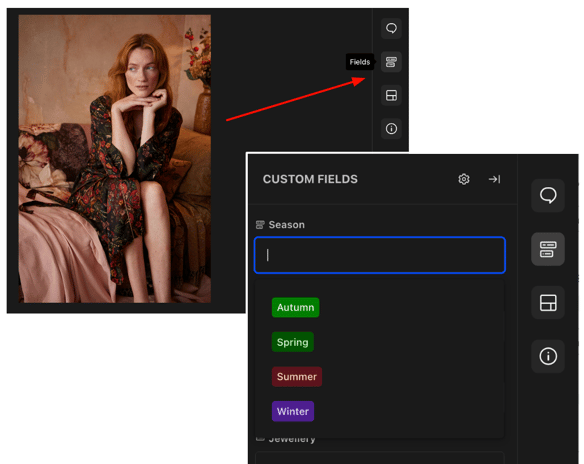Click the layout panel icon in lower sidebar
The width and height of the screenshot is (584, 464).
click(x=548, y=303)
